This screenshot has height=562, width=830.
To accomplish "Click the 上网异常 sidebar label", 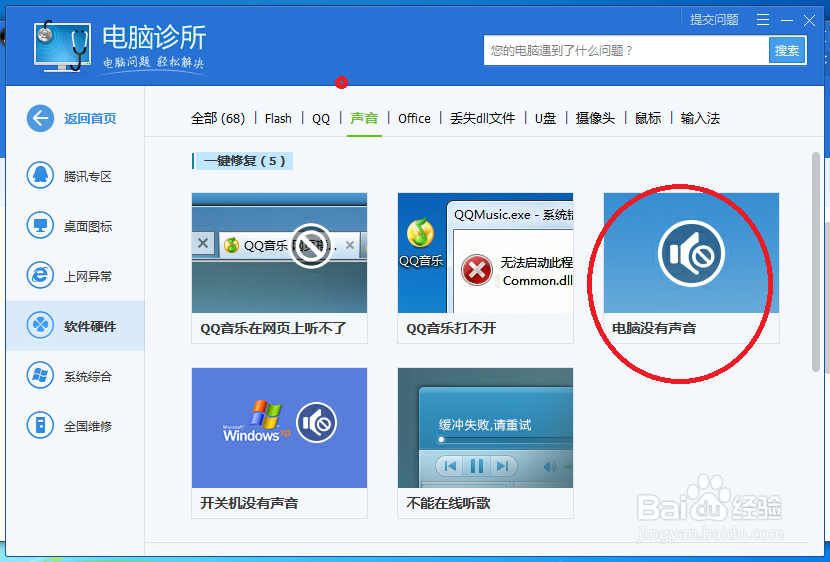I will click(x=88, y=276).
